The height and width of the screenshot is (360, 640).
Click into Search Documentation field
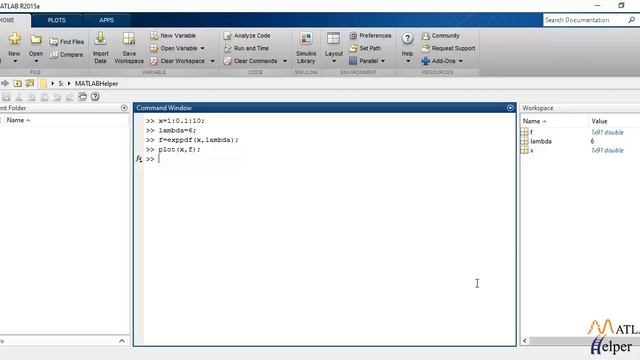click(584, 20)
